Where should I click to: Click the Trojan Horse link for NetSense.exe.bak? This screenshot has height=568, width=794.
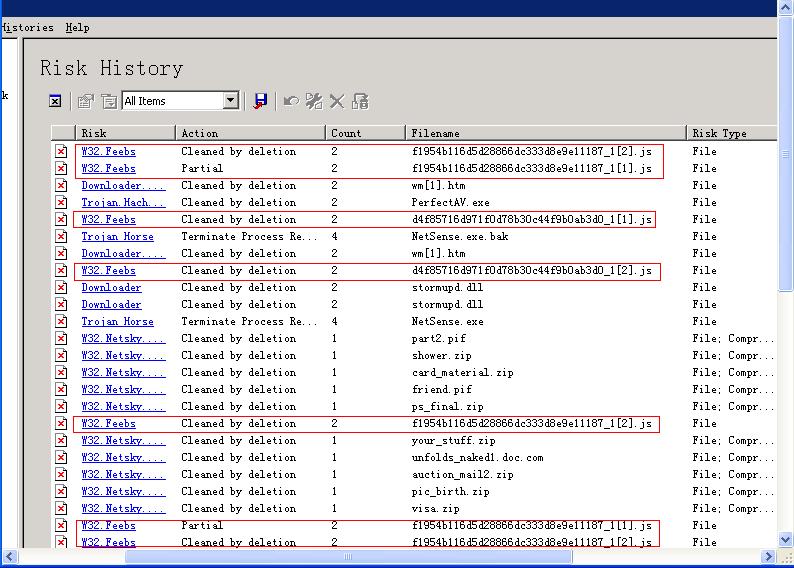click(117, 237)
